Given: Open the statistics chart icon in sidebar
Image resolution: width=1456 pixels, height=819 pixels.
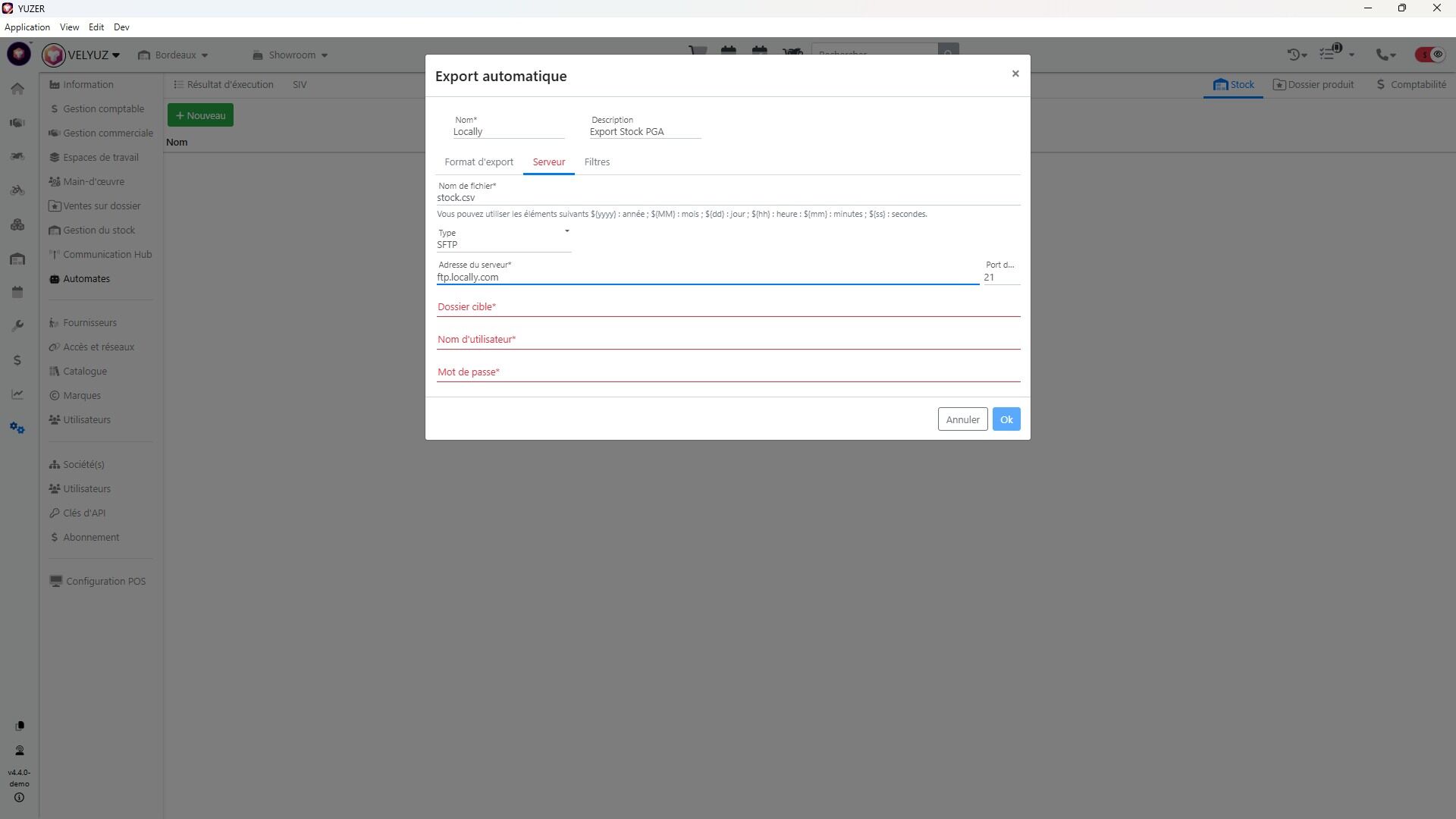Looking at the screenshot, I should 17,394.
